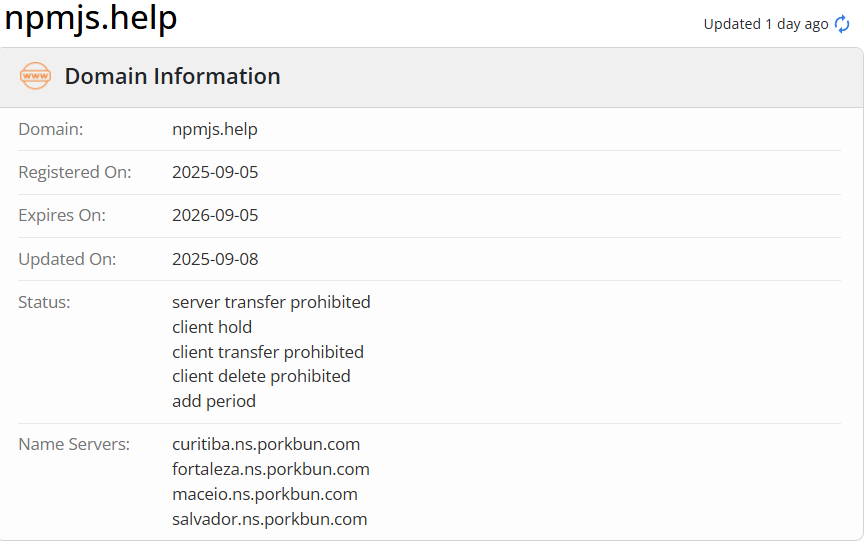Click 'client delete prohibited' status
The image size is (864, 544).
(261, 376)
